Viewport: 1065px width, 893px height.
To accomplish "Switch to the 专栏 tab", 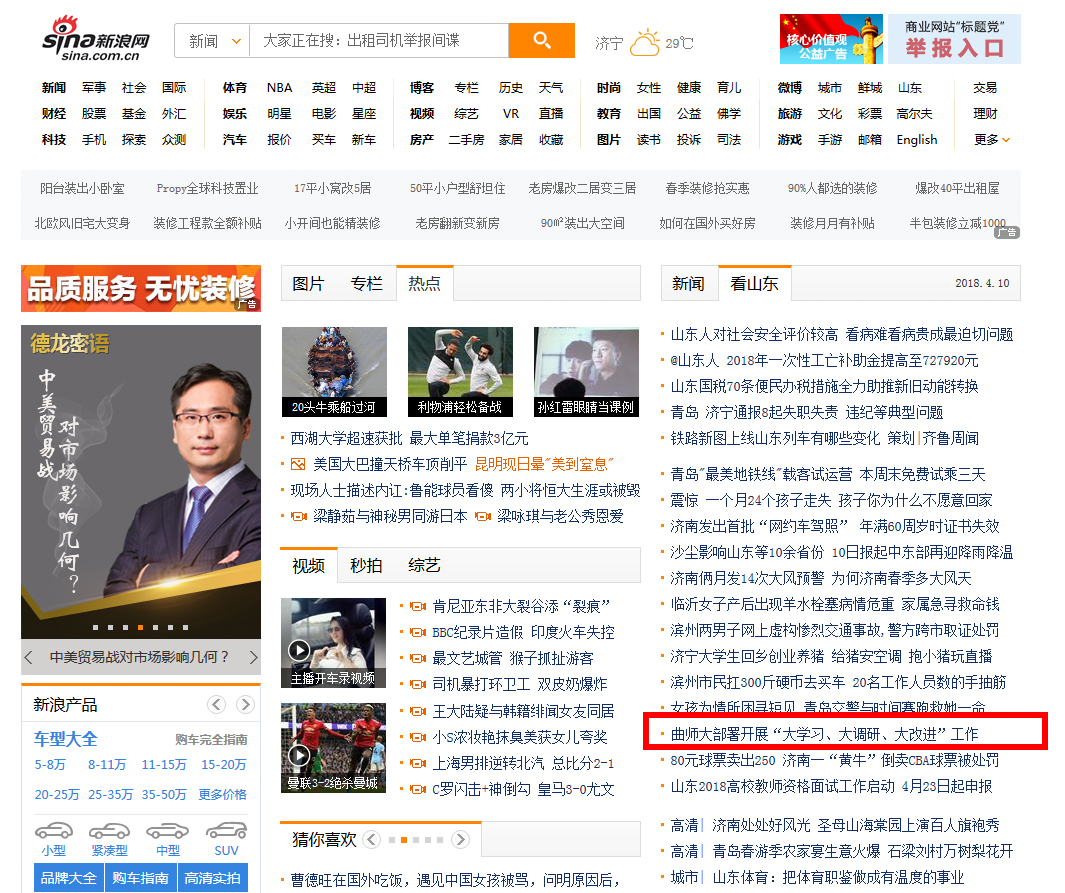I will coord(366,283).
